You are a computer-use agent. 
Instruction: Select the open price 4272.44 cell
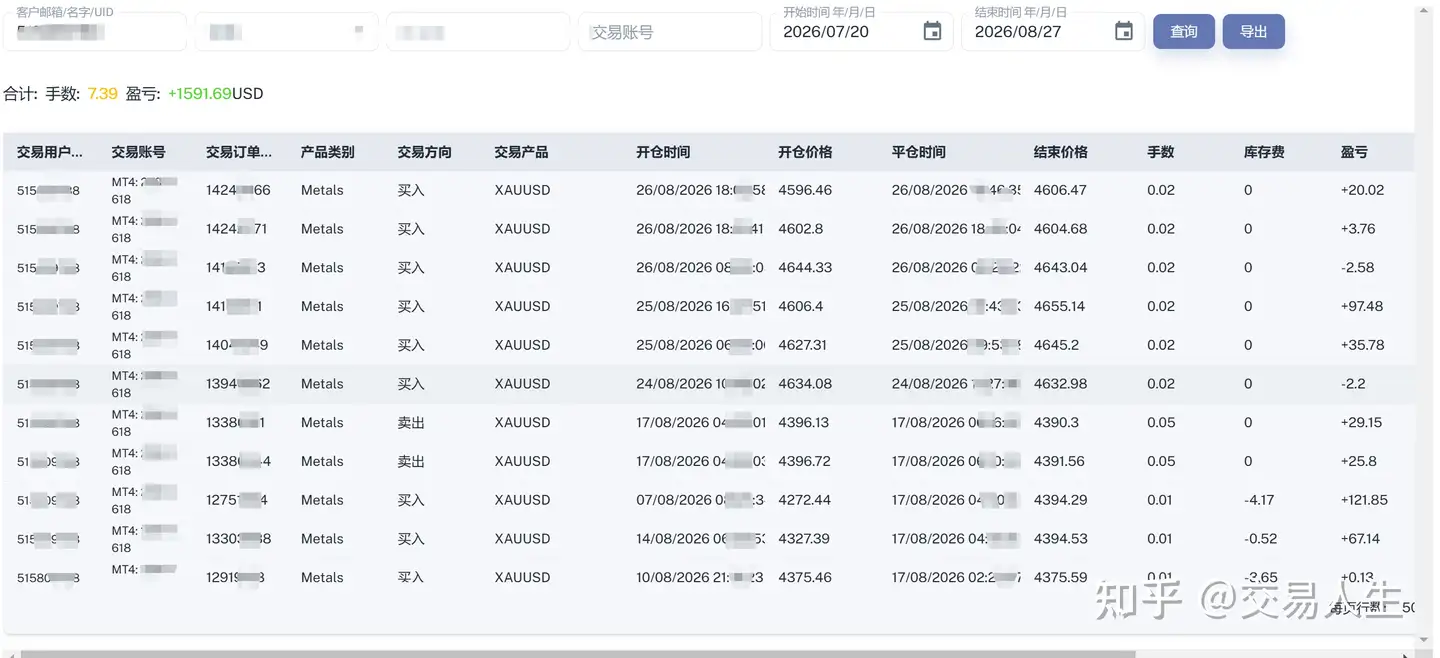(x=805, y=500)
